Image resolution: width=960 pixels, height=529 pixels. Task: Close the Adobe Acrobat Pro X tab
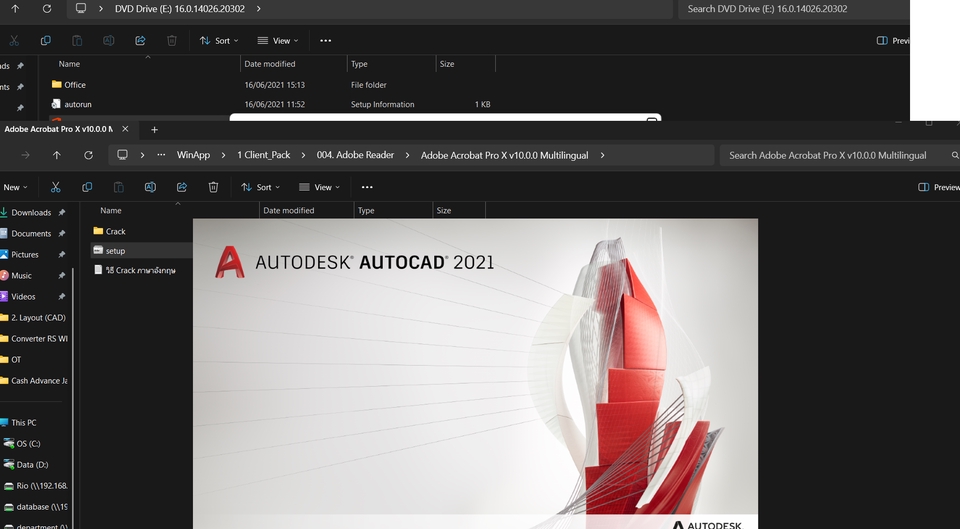tap(125, 129)
